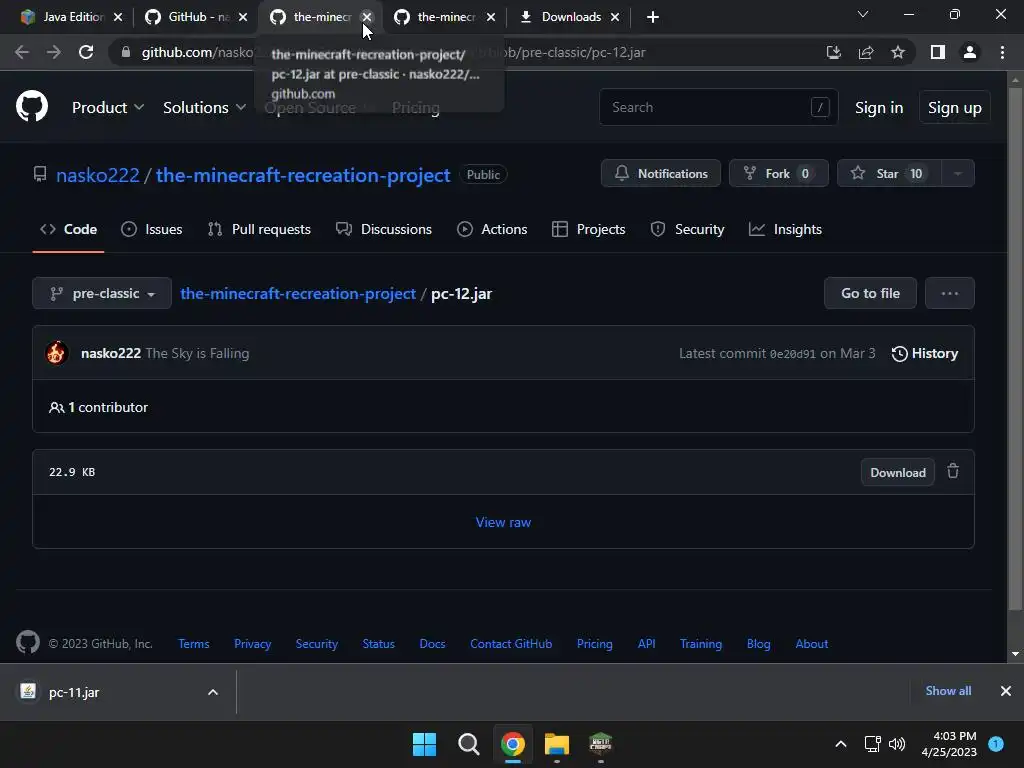Click Show all downloads
The image size is (1024, 768).
pos(948,691)
